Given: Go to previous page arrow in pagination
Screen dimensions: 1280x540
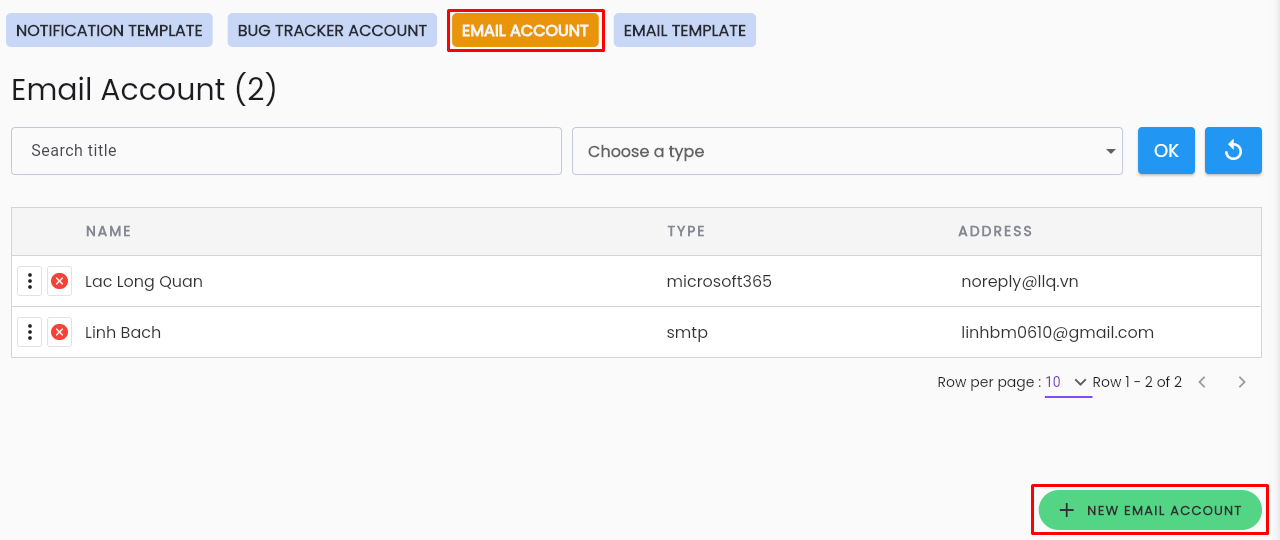Looking at the screenshot, I should 1202,382.
